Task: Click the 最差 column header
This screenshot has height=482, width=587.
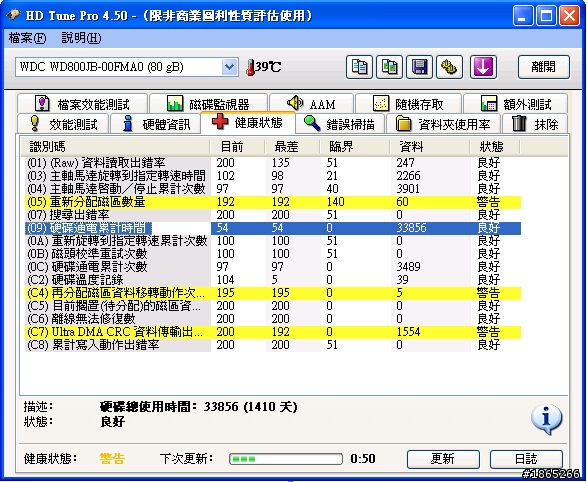Action: click(x=292, y=146)
